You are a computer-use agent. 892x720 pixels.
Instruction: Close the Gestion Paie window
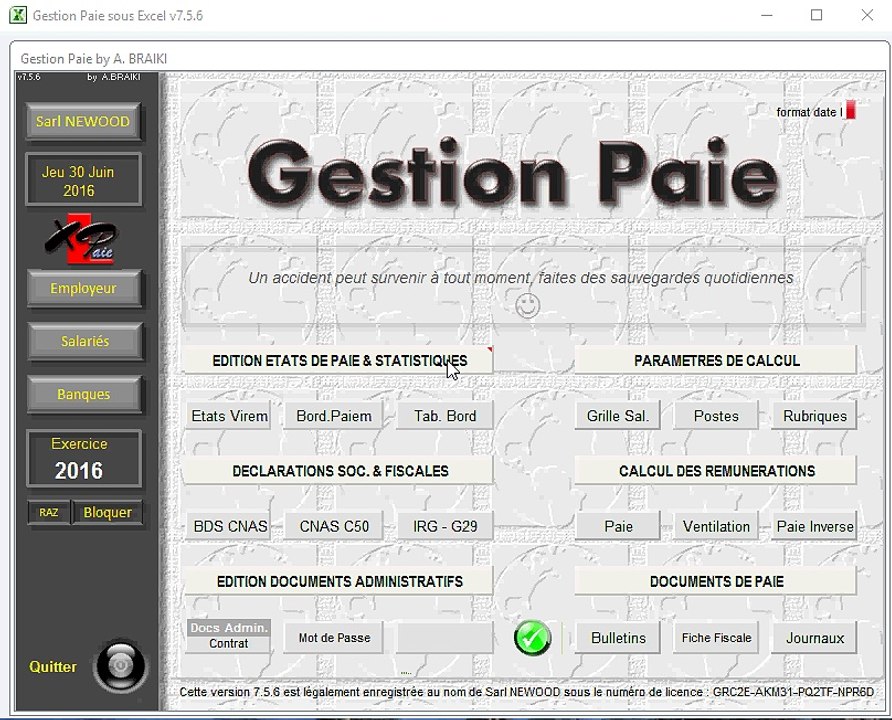867,15
